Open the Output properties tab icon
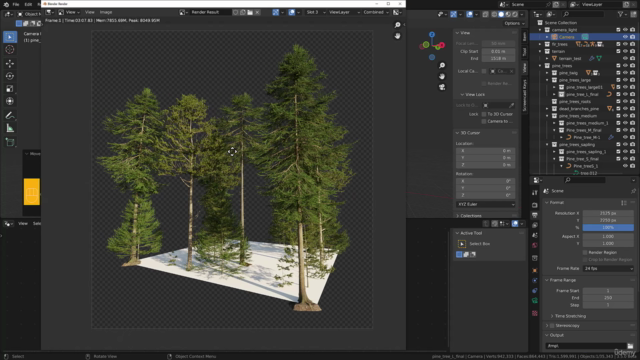 point(535,215)
